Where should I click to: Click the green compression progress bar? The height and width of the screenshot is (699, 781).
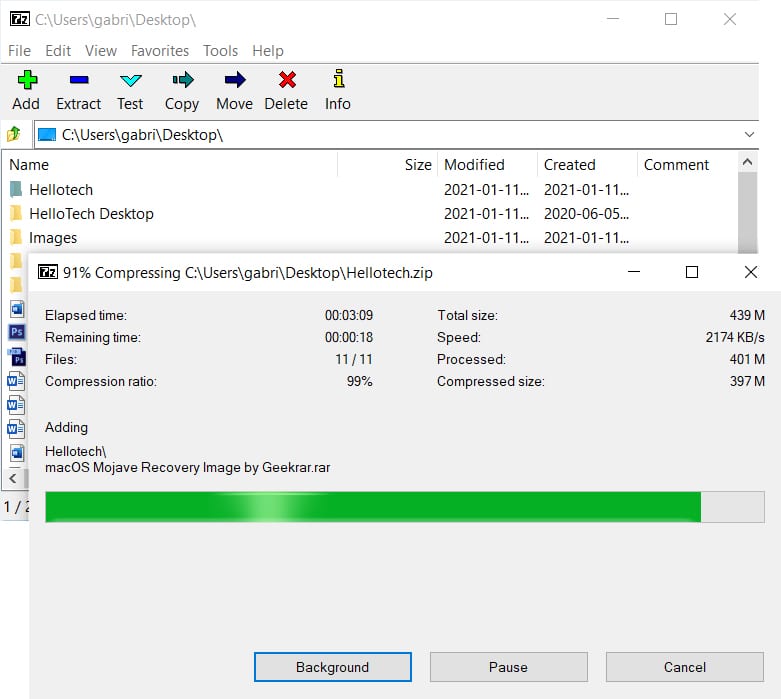pyautogui.click(x=404, y=507)
